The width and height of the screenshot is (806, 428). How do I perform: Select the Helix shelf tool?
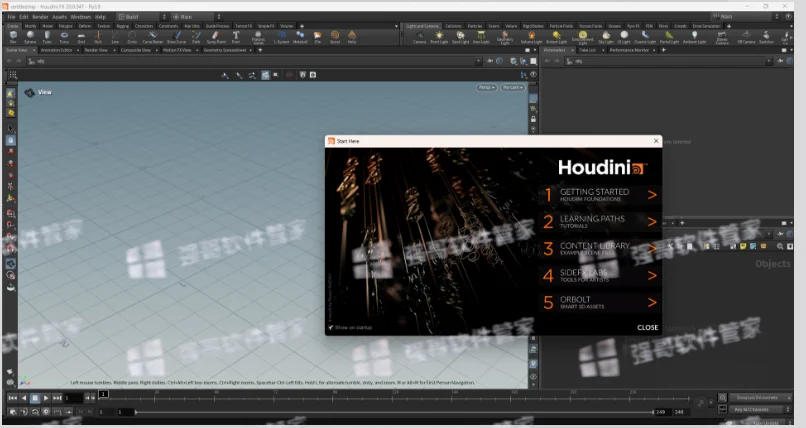[x=352, y=37]
